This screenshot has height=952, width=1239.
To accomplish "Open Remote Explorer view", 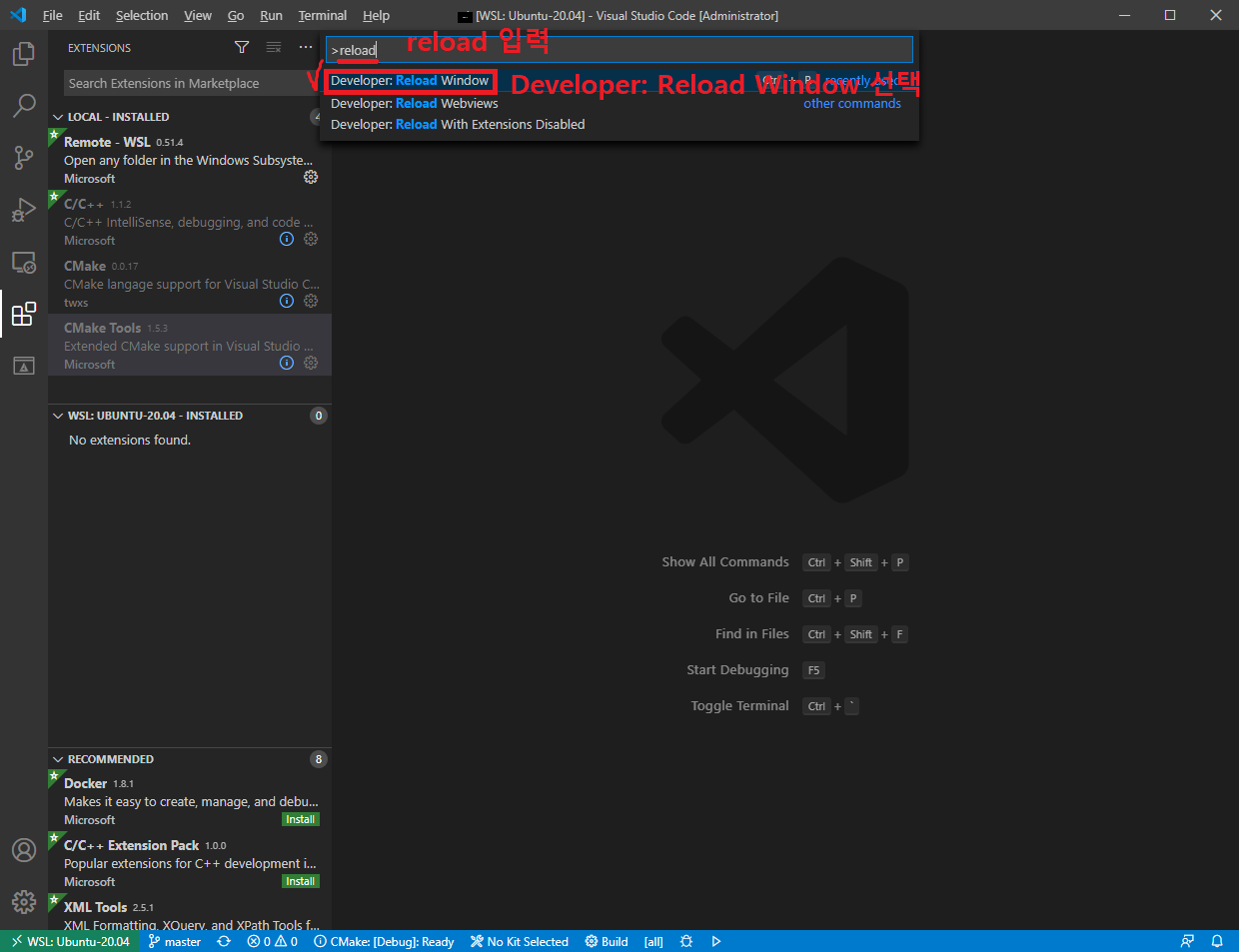I will coord(24,263).
